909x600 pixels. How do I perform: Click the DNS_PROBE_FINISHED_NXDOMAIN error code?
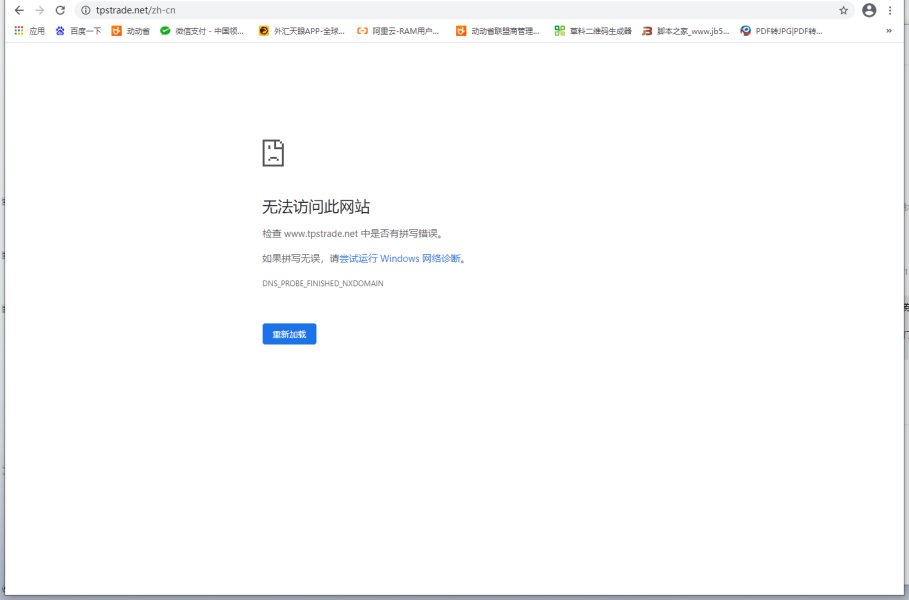click(x=323, y=283)
